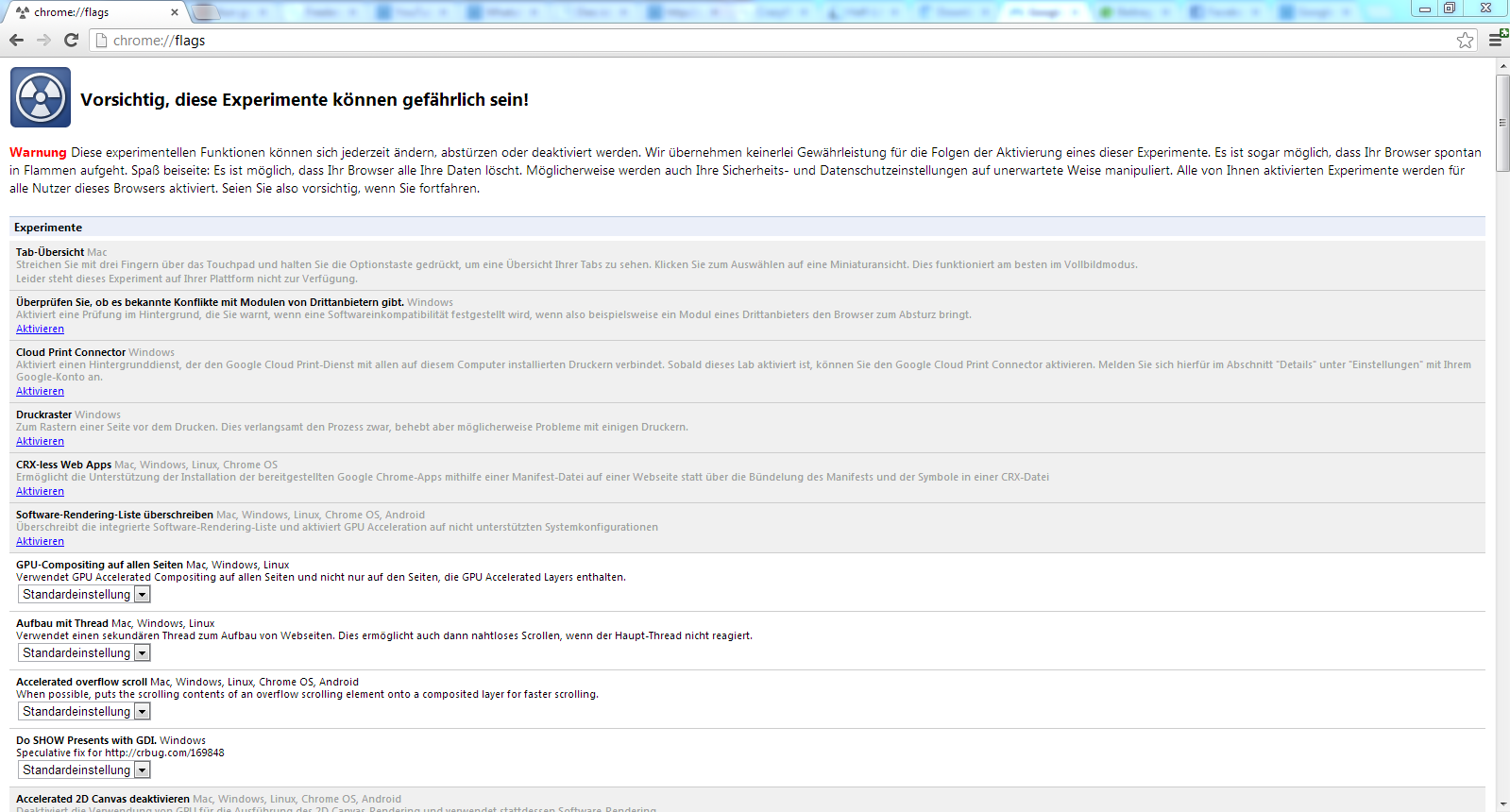Viewport: 1510px width, 812px height.
Task: Open the Chrome menu button
Action: (x=1497, y=39)
